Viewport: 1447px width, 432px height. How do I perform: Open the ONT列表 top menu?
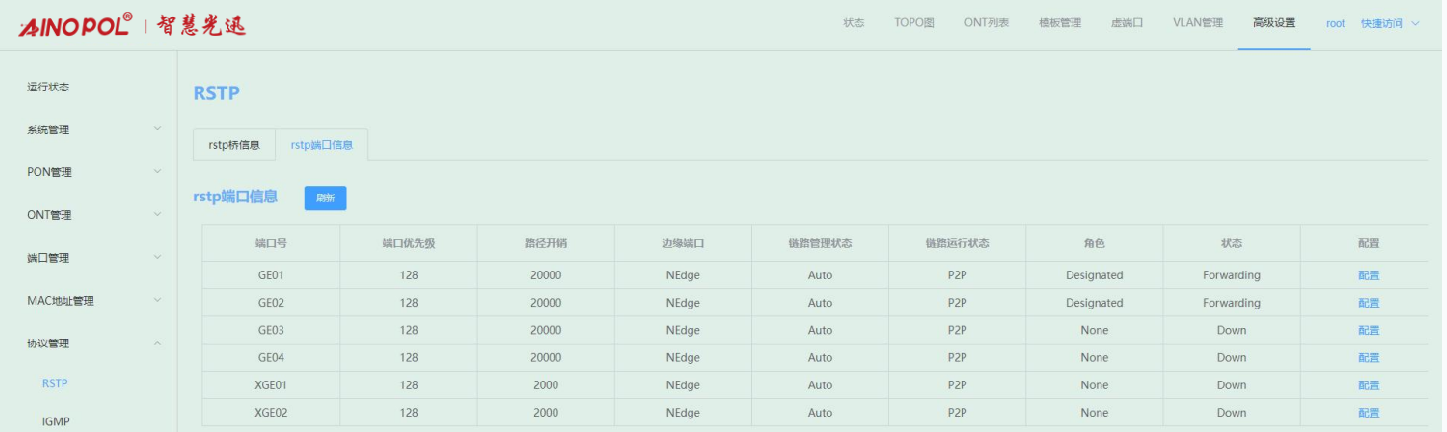coord(986,23)
